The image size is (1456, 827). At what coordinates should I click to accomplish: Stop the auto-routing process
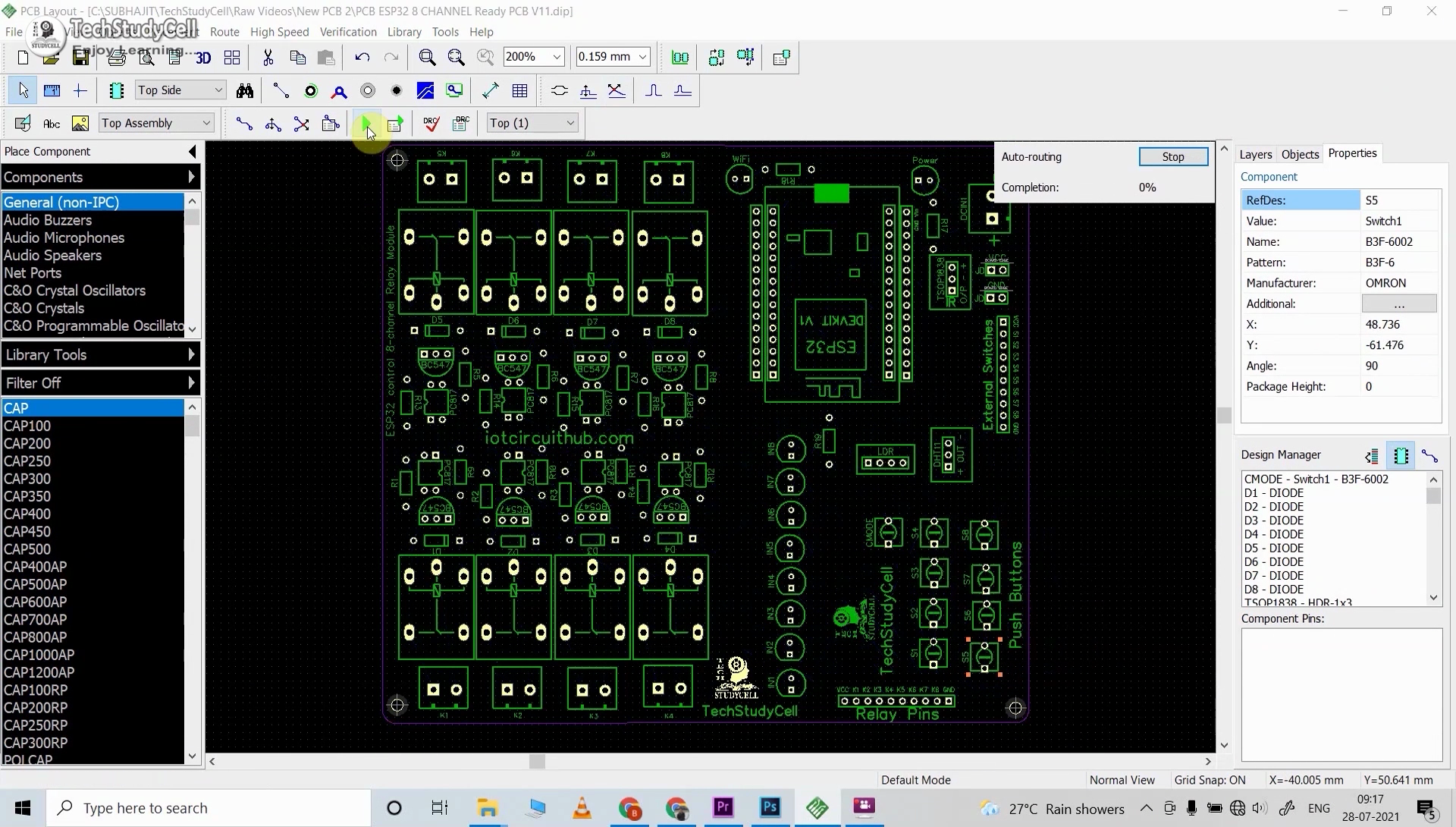point(1172,156)
